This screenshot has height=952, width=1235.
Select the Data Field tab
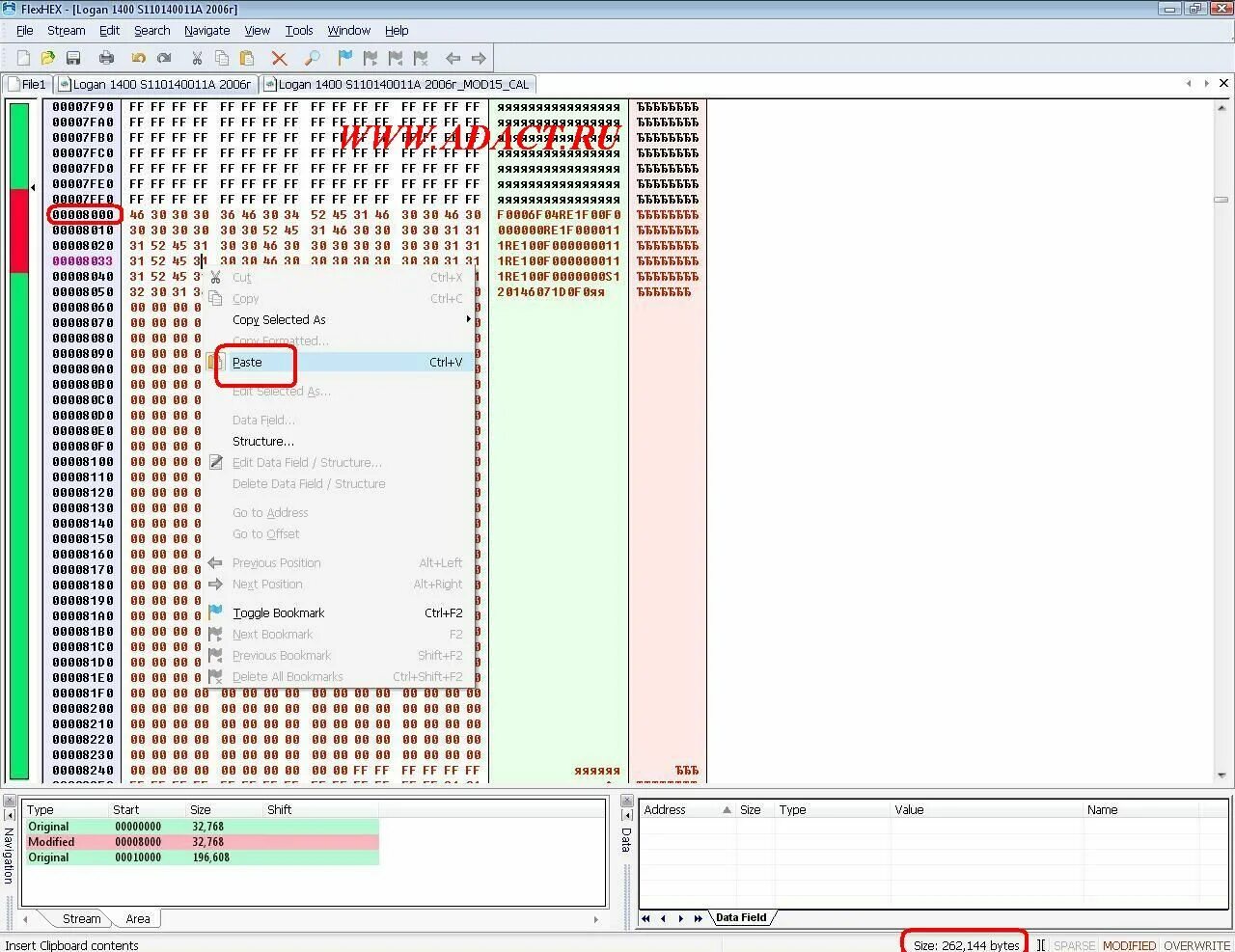tap(741, 918)
